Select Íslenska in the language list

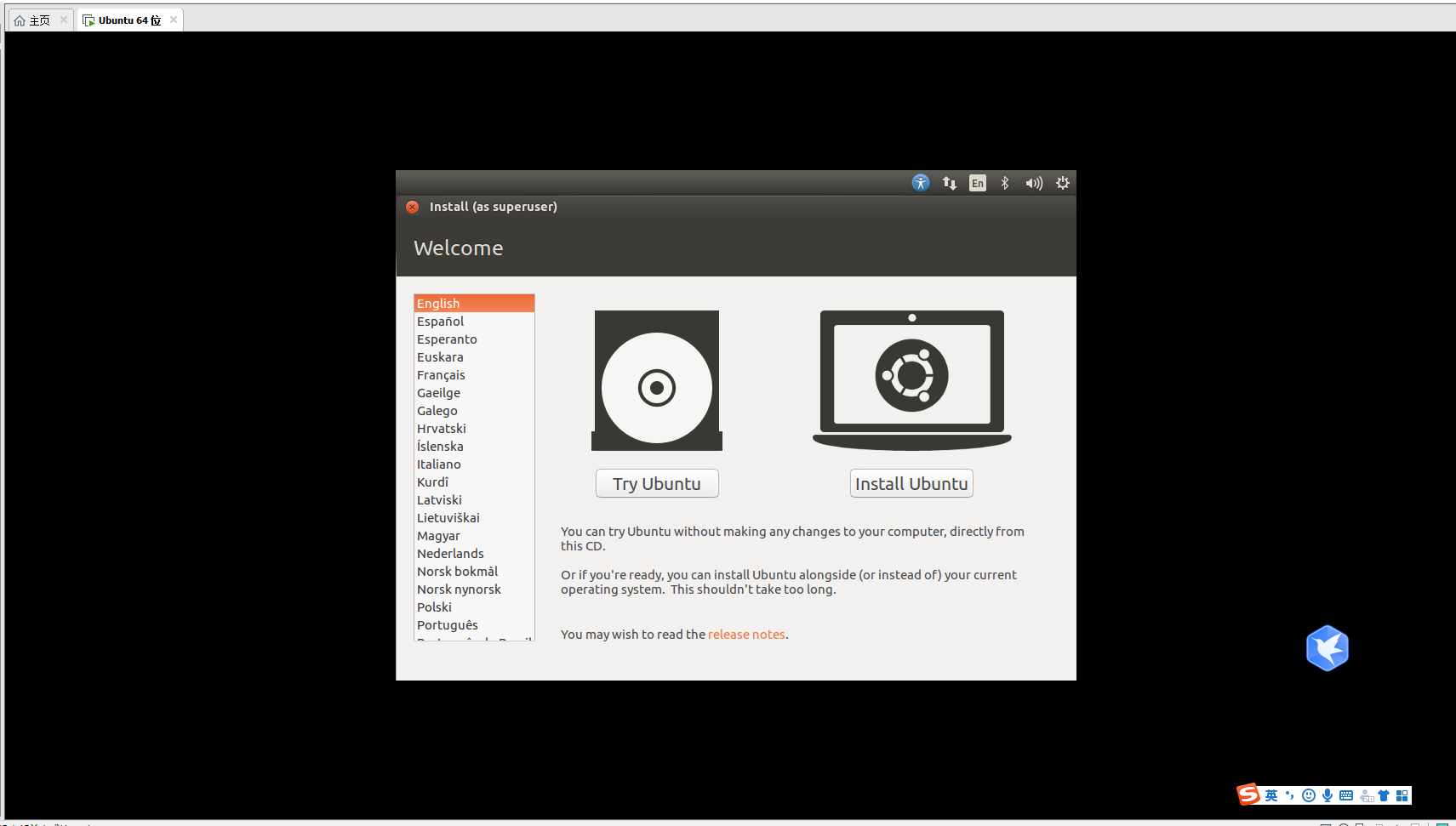pyautogui.click(x=474, y=447)
